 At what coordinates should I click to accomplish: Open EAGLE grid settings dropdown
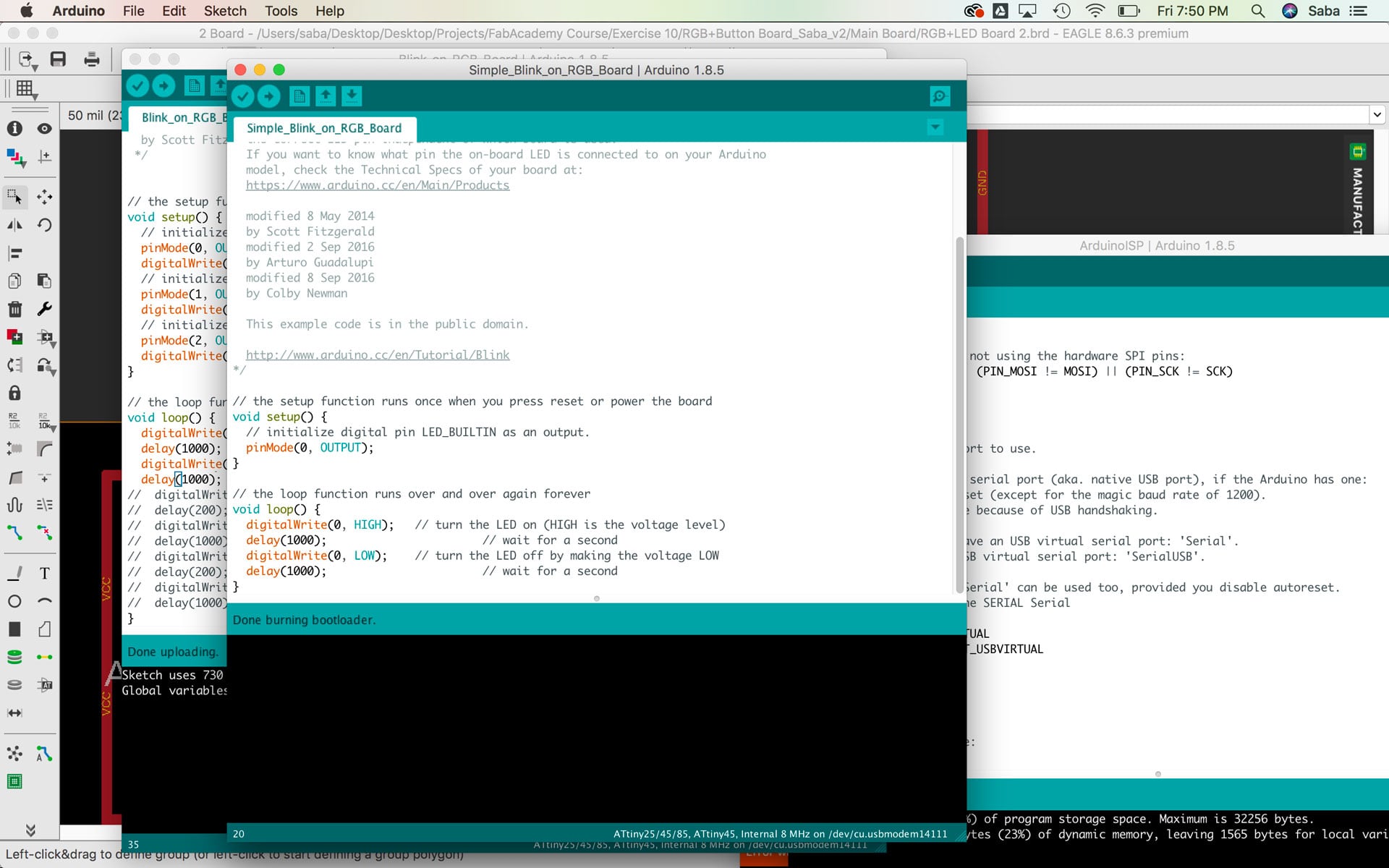(26, 90)
